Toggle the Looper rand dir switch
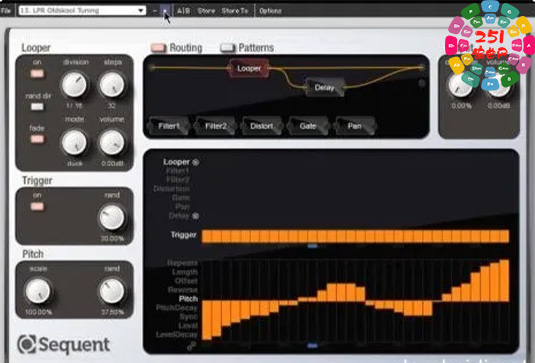Viewport: 535px width, 363px height. (37, 107)
